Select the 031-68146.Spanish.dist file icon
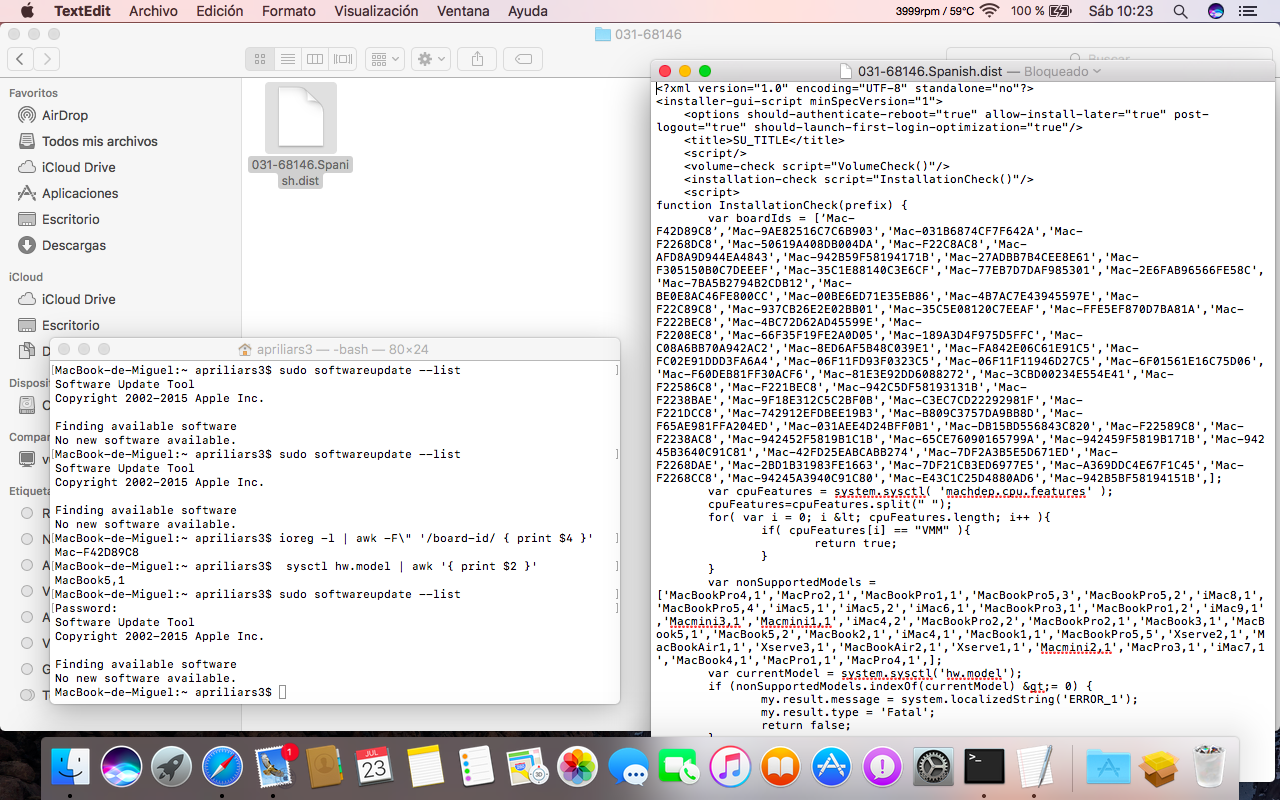 click(x=301, y=118)
